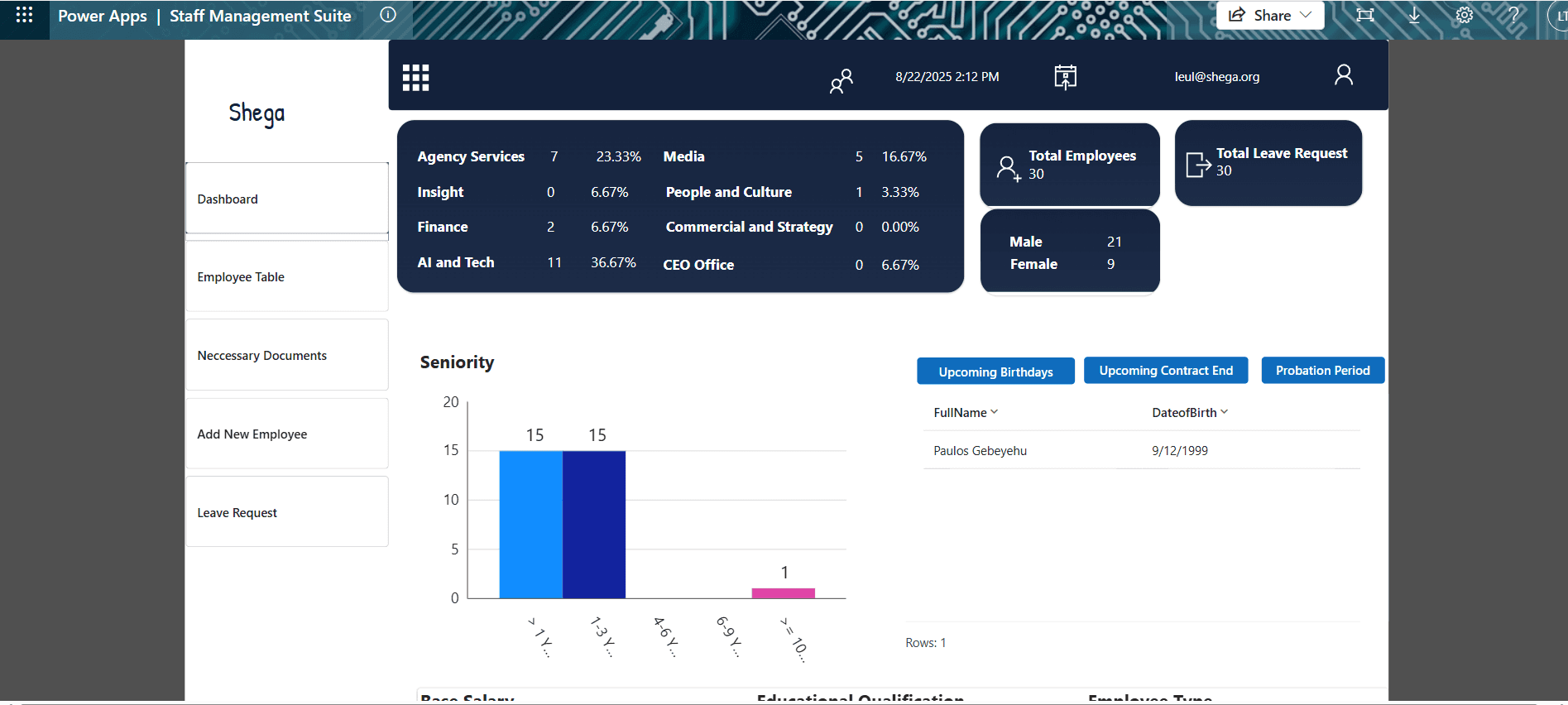1568x705 pixels.
Task: Click the Commercial and Strategy label
Action: tap(749, 227)
